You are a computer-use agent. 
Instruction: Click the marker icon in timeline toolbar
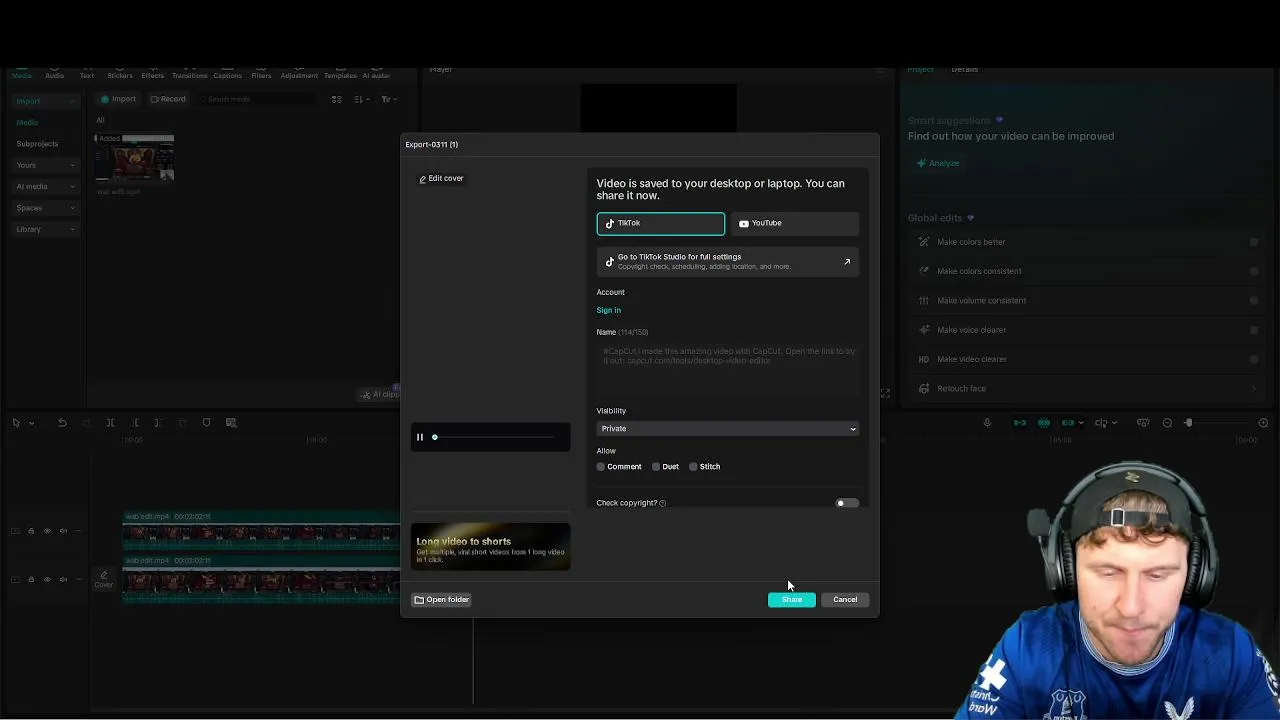(206, 423)
